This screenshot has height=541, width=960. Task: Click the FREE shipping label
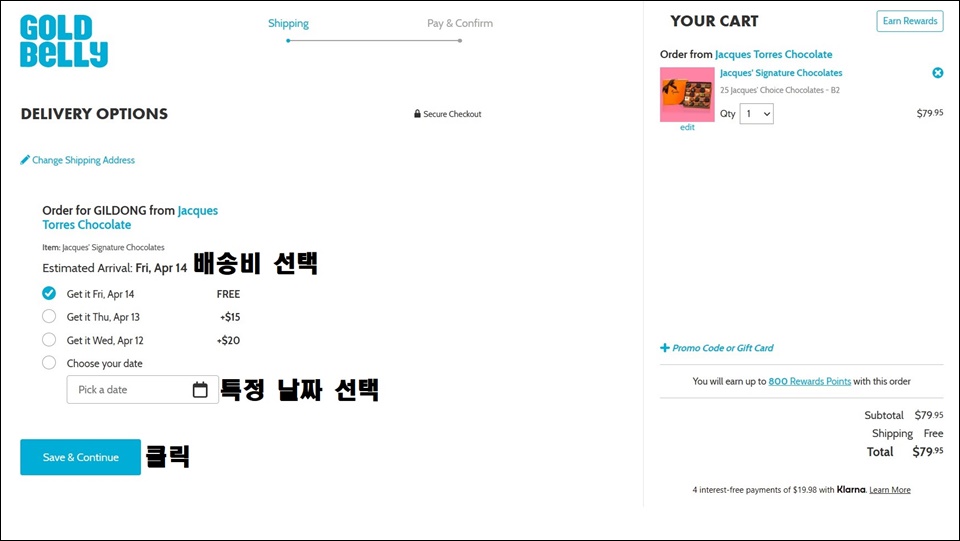228,294
